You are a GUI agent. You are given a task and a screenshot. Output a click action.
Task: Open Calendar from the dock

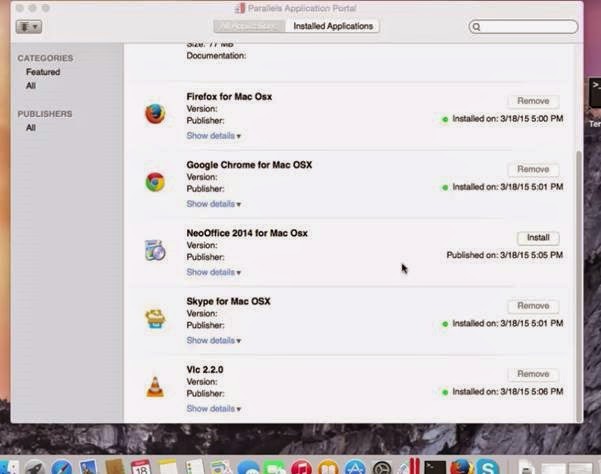[x=141, y=467]
